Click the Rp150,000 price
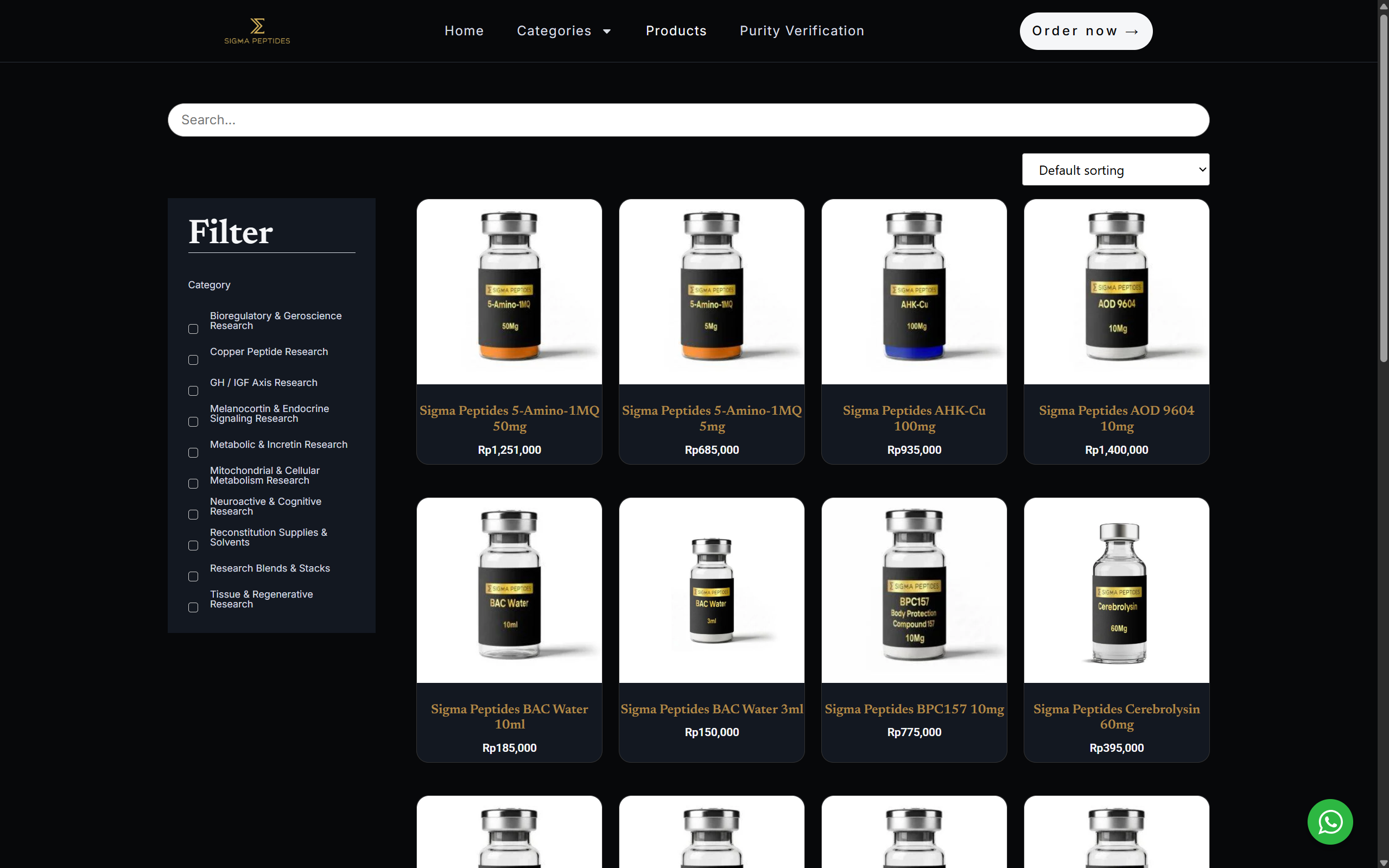The height and width of the screenshot is (868, 1389). (712, 732)
